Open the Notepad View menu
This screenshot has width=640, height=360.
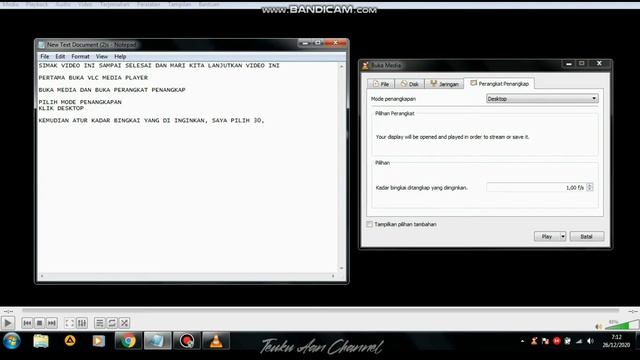pyautogui.click(x=102, y=56)
